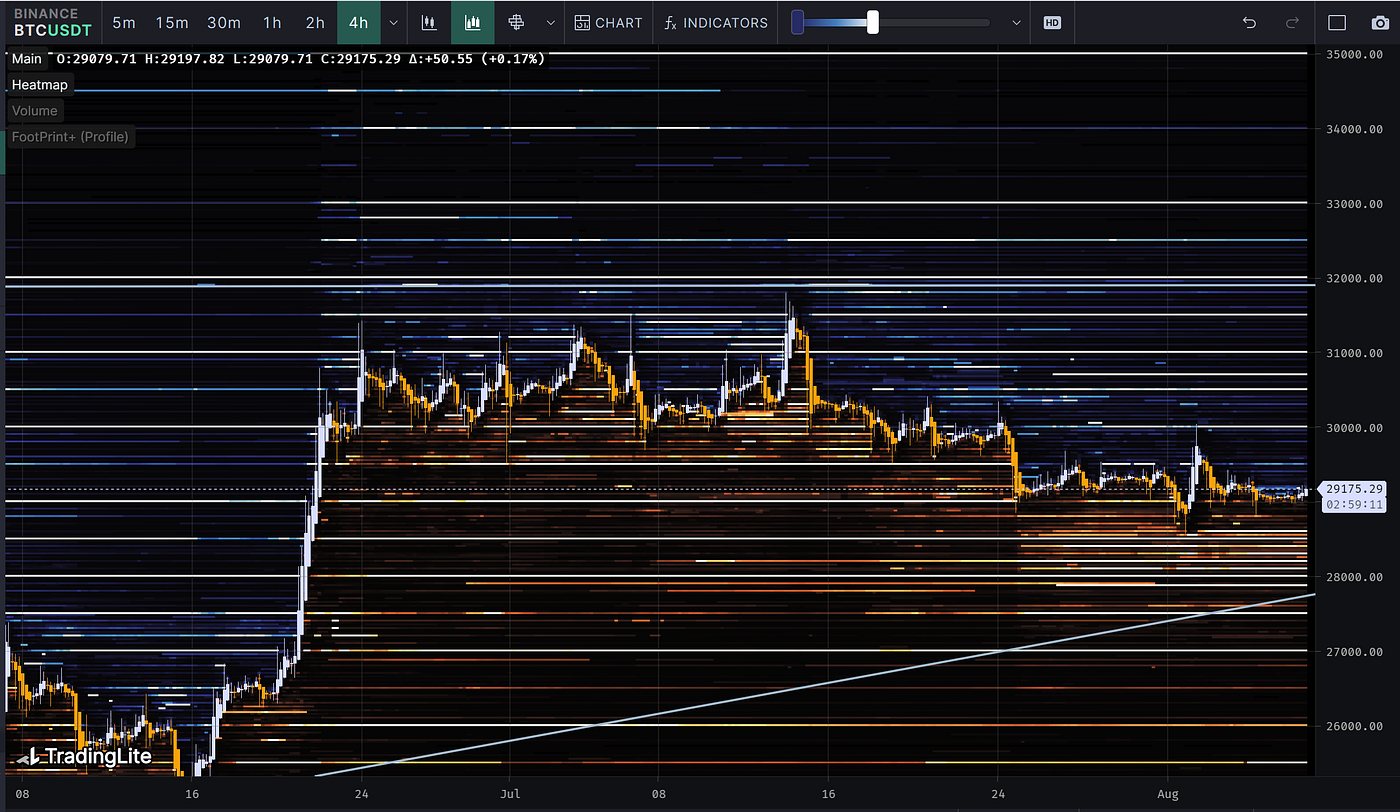The image size is (1400, 812).
Task: Toggle the HD heatmap mode
Action: pyautogui.click(x=1052, y=22)
